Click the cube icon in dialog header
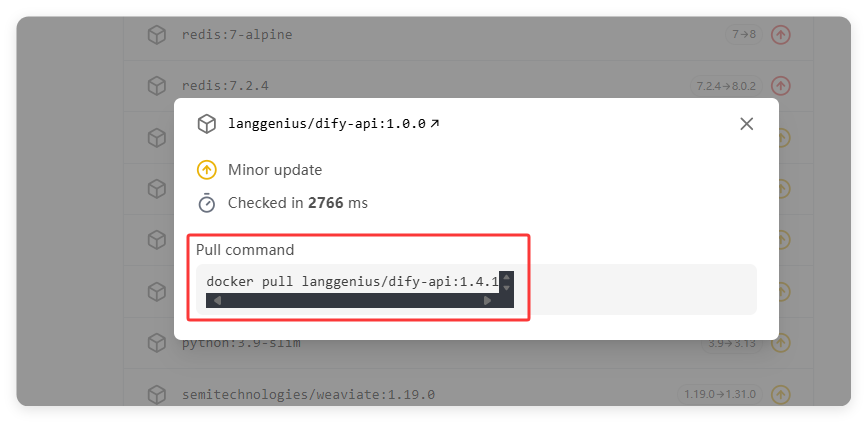Screen dimensions: 867x422 pos(207,124)
